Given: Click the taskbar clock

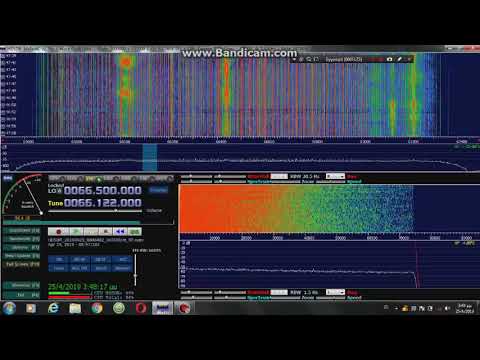Looking at the screenshot, I should pos(465,308).
